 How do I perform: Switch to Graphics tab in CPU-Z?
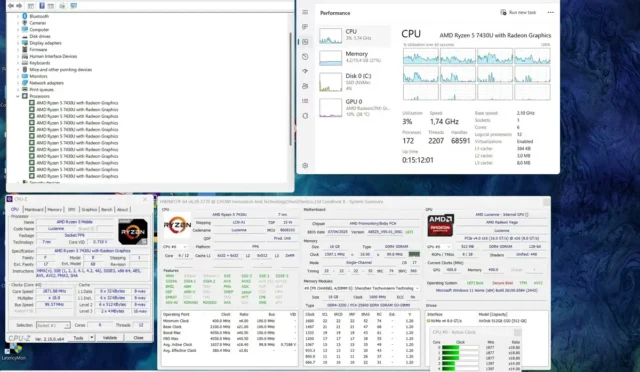[x=89, y=209]
